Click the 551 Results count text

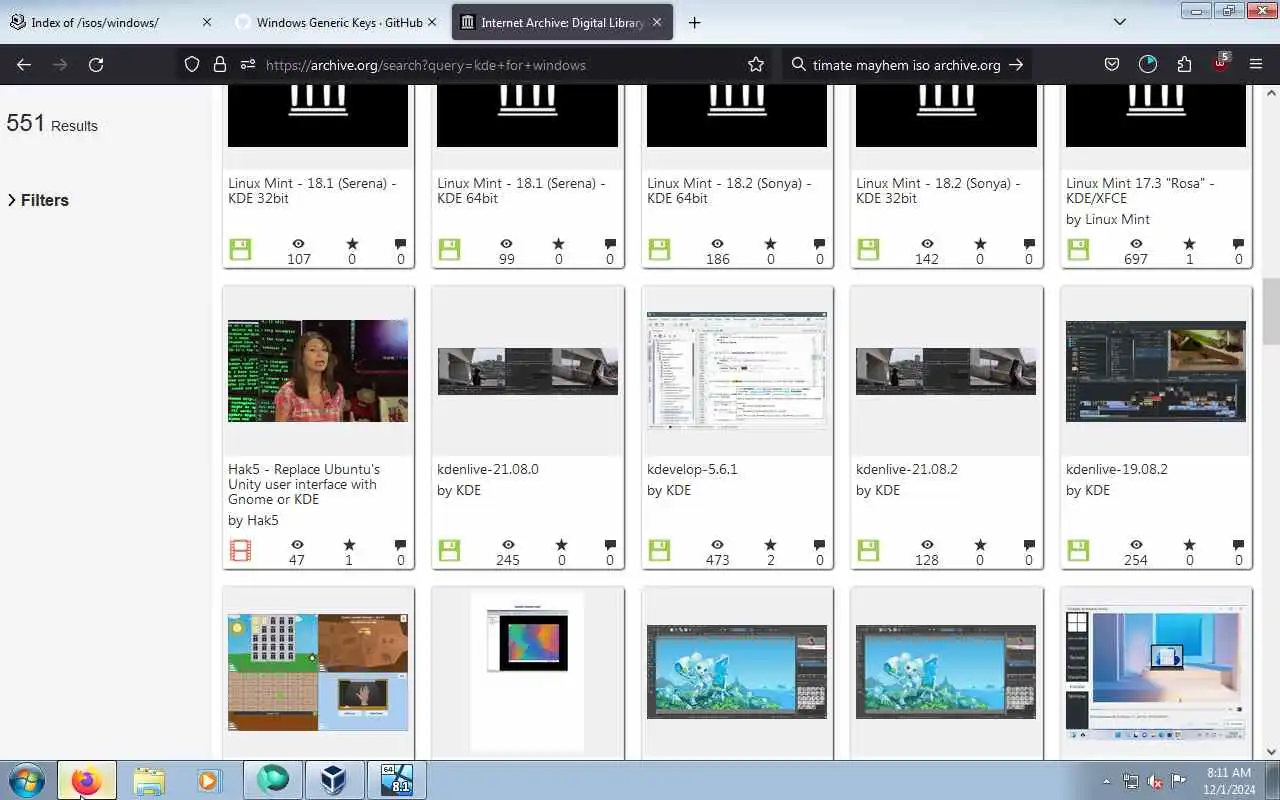coord(52,124)
